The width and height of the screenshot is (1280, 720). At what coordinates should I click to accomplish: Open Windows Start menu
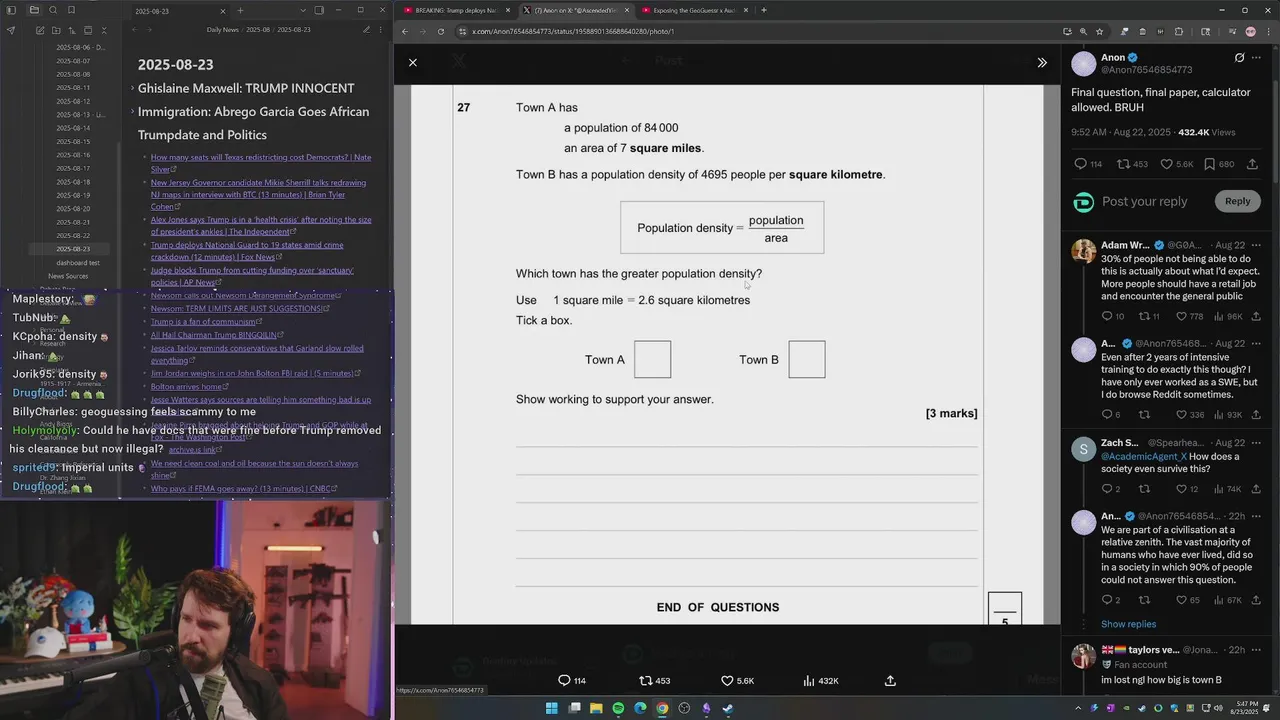pos(551,708)
